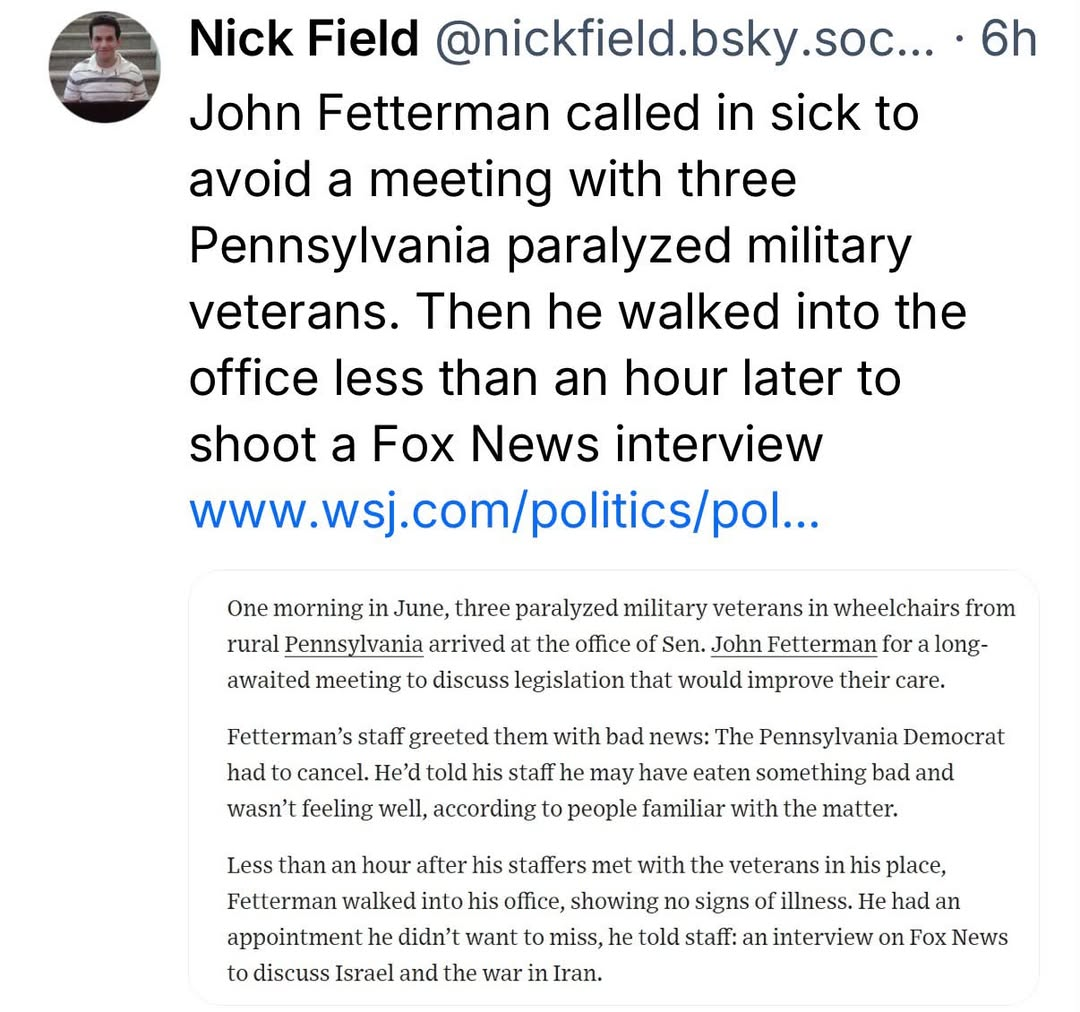This screenshot has width=1080, height=1012.
Task: Click line 'avoid a meeting with three'
Action: pyautogui.click(x=493, y=179)
